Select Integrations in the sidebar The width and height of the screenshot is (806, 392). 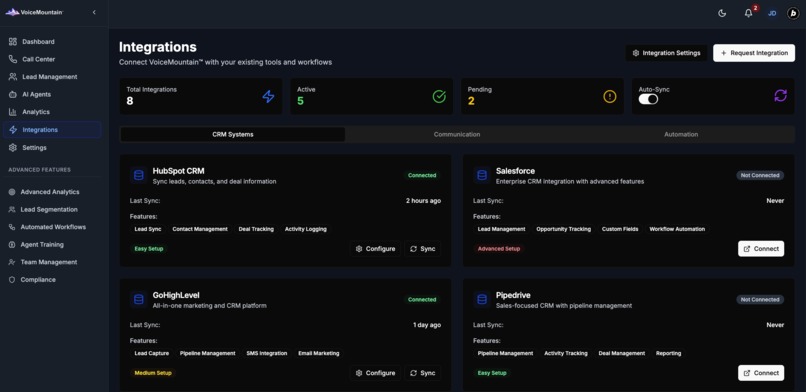pyautogui.click(x=52, y=130)
